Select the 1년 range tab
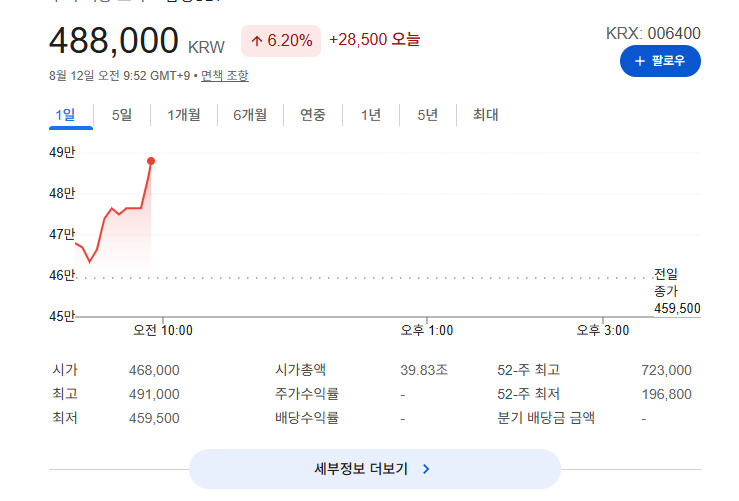The width and height of the screenshot is (739, 501). 371,115
